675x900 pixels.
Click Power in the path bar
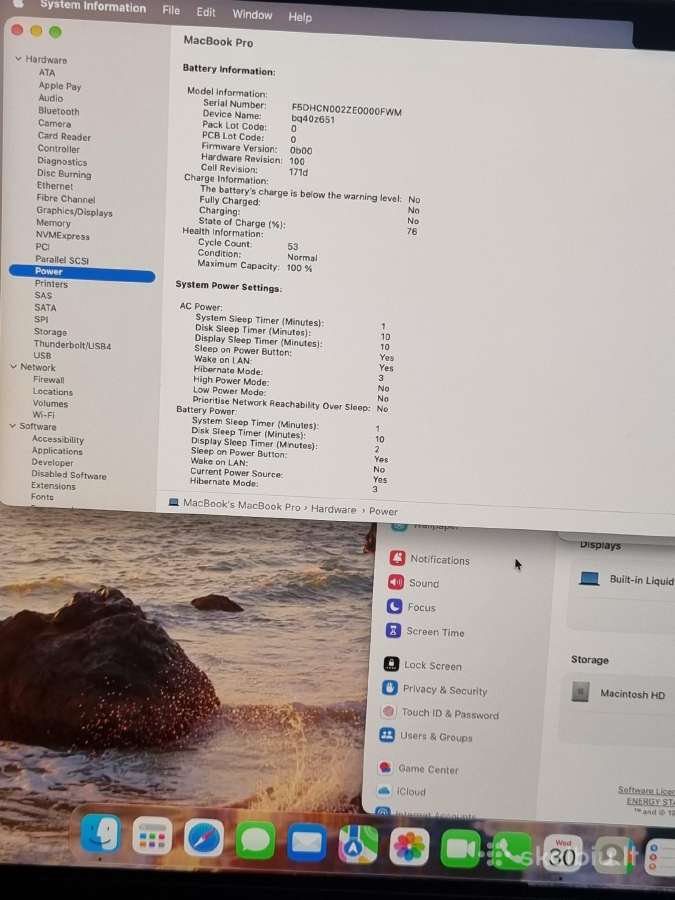point(383,511)
